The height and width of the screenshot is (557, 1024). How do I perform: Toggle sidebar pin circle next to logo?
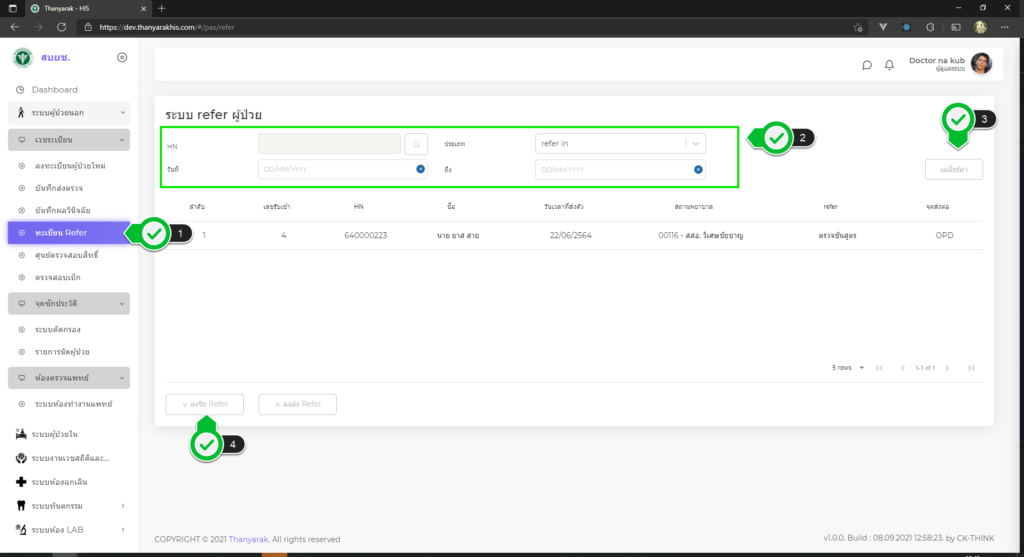click(x=122, y=58)
